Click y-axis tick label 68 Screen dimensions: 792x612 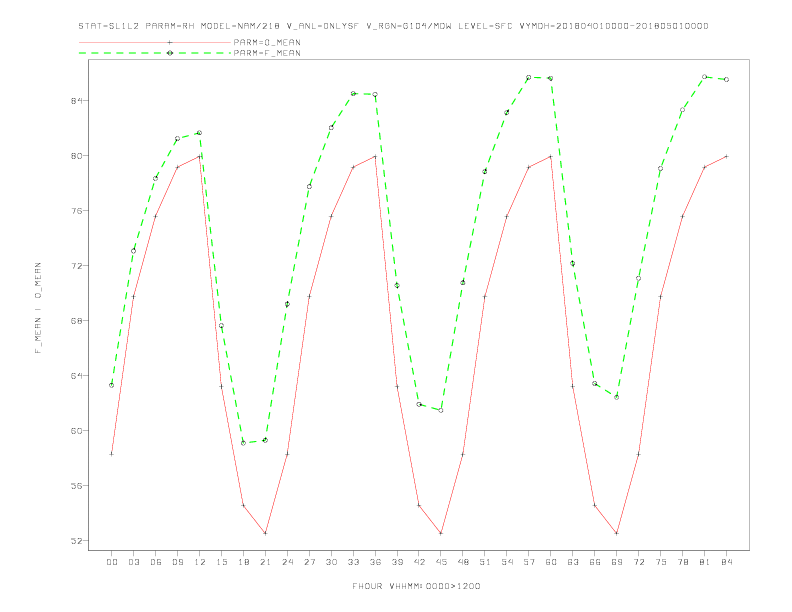pos(76,321)
